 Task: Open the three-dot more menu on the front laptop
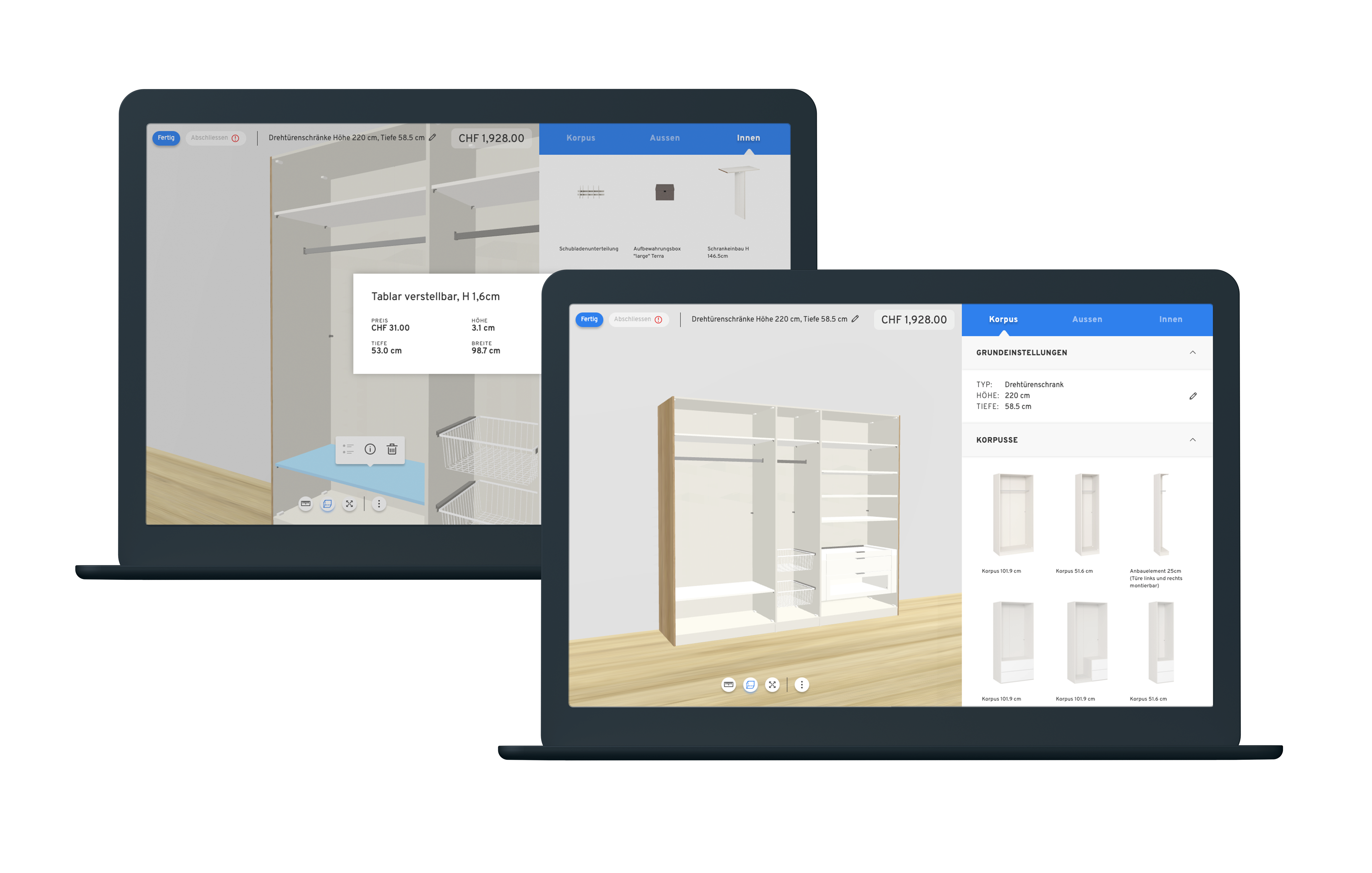tap(802, 685)
